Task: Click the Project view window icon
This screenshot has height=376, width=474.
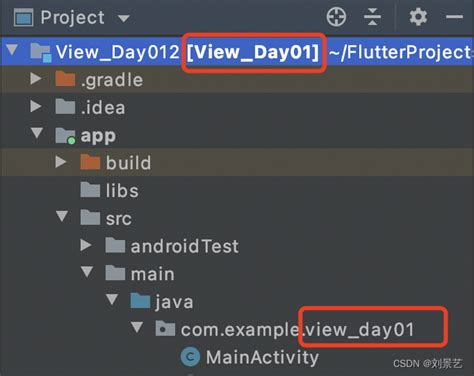Action: click(x=23, y=17)
